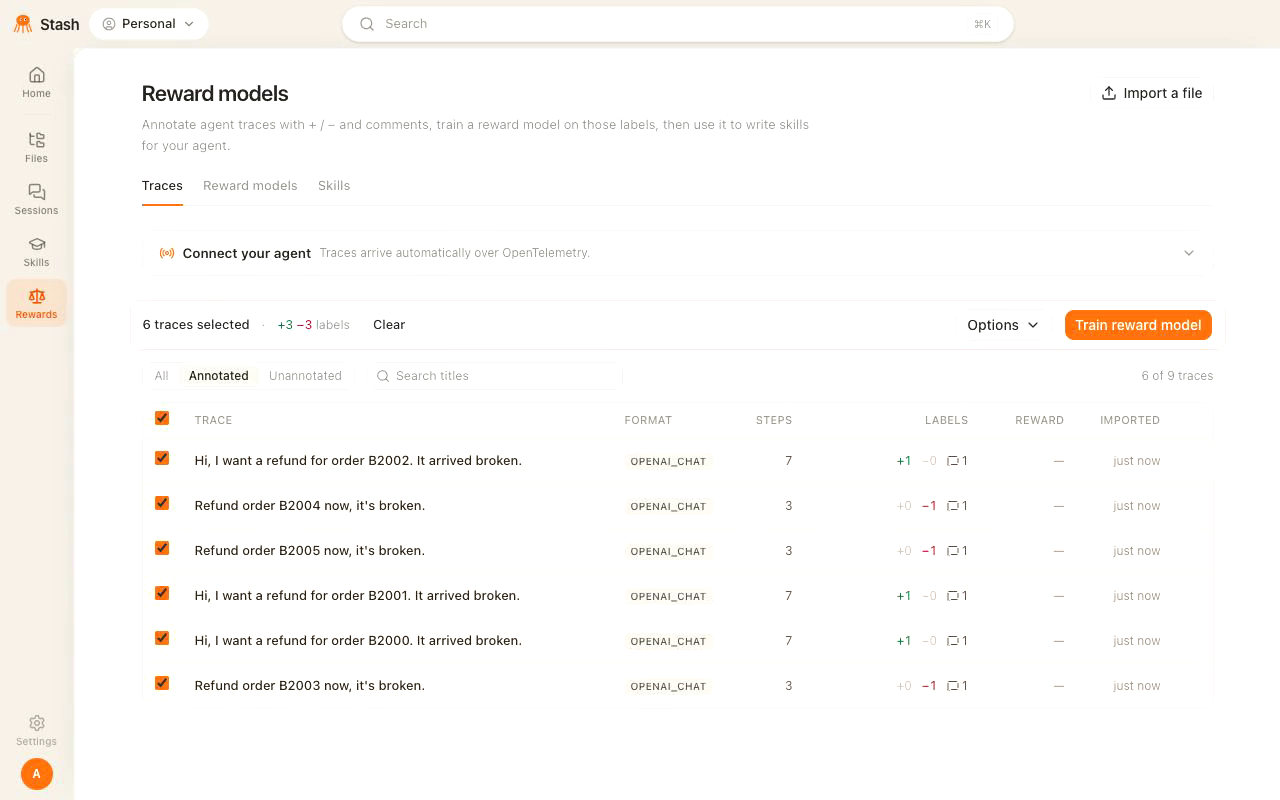Screen dimensions: 1280x800
Task: Uncheck the order B2002 trace checkbox
Action: (162, 458)
